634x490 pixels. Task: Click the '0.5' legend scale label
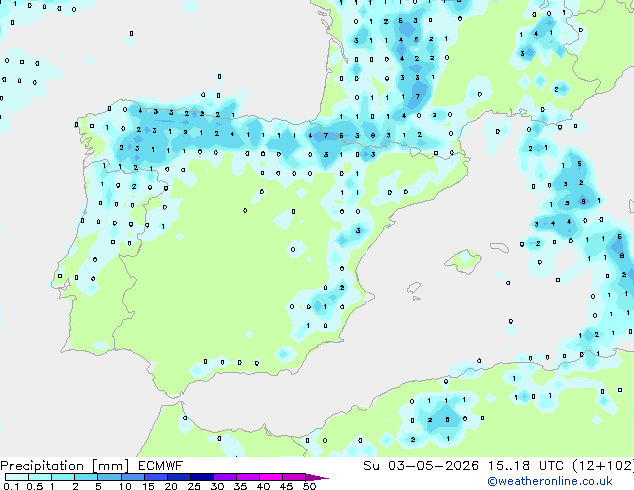tap(34, 486)
